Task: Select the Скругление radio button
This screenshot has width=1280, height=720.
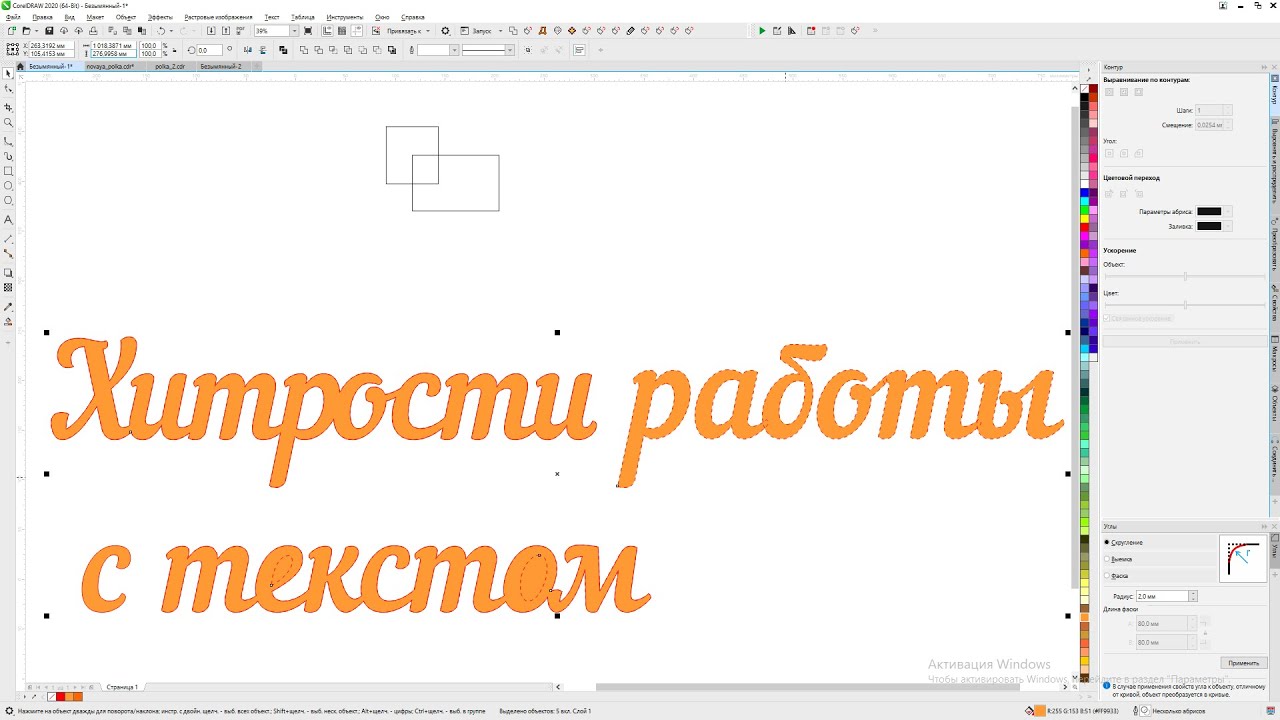Action: coord(1107,542)
